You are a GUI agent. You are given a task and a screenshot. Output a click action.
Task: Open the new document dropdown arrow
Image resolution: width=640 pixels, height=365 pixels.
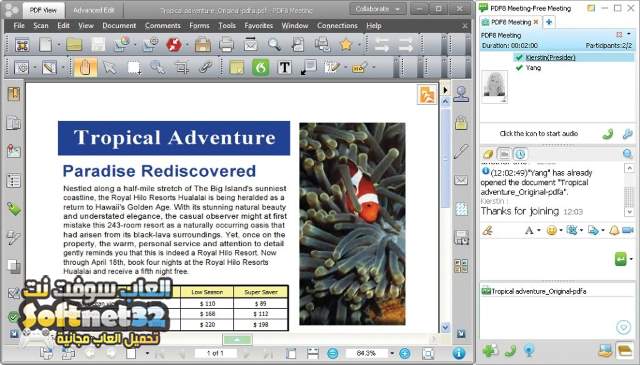tap(59, 45)
